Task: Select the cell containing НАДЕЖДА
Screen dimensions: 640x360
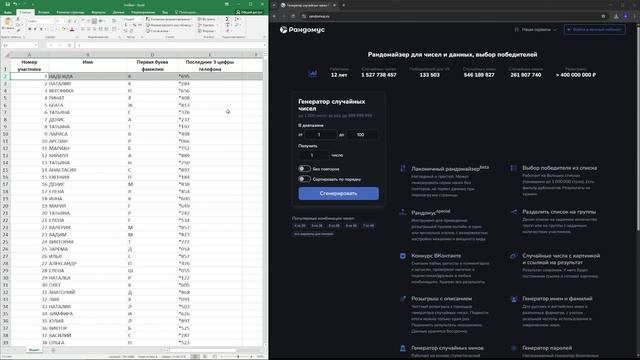Action: coord(88,76)
